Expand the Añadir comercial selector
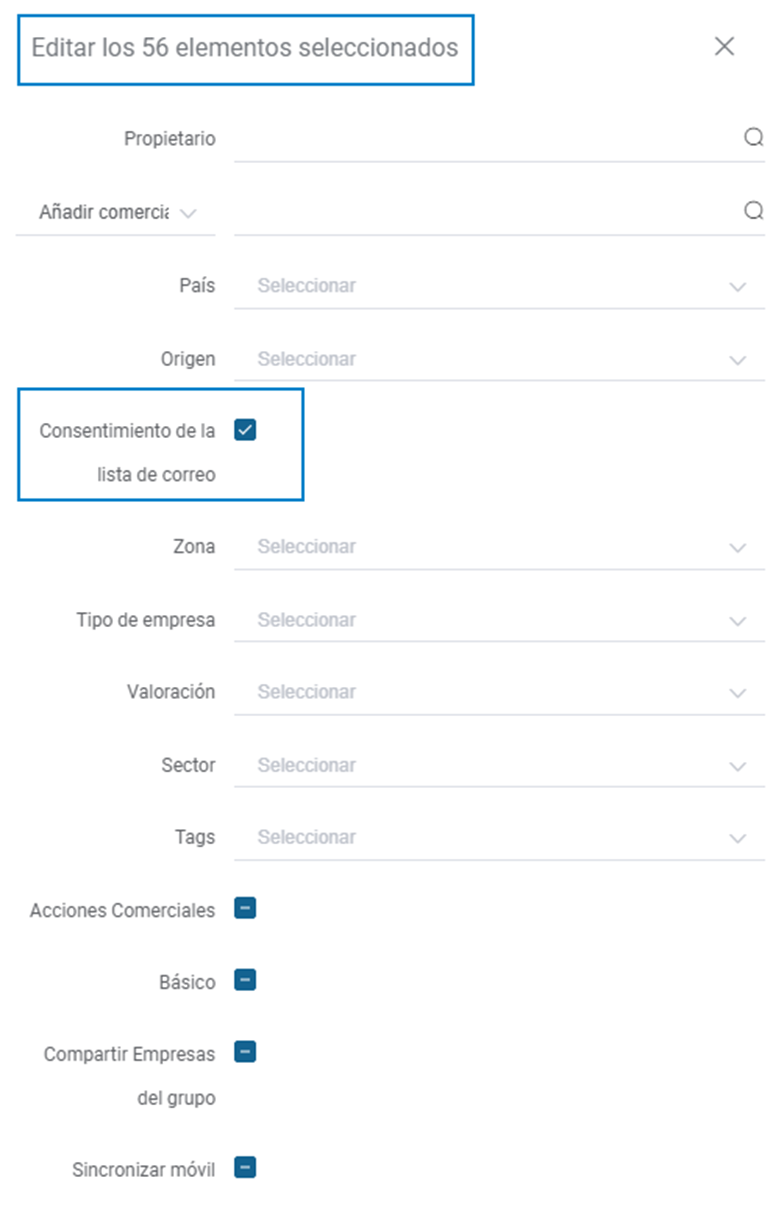Image resolution: width=773 pixels, height=1214 pixels. 116,213
